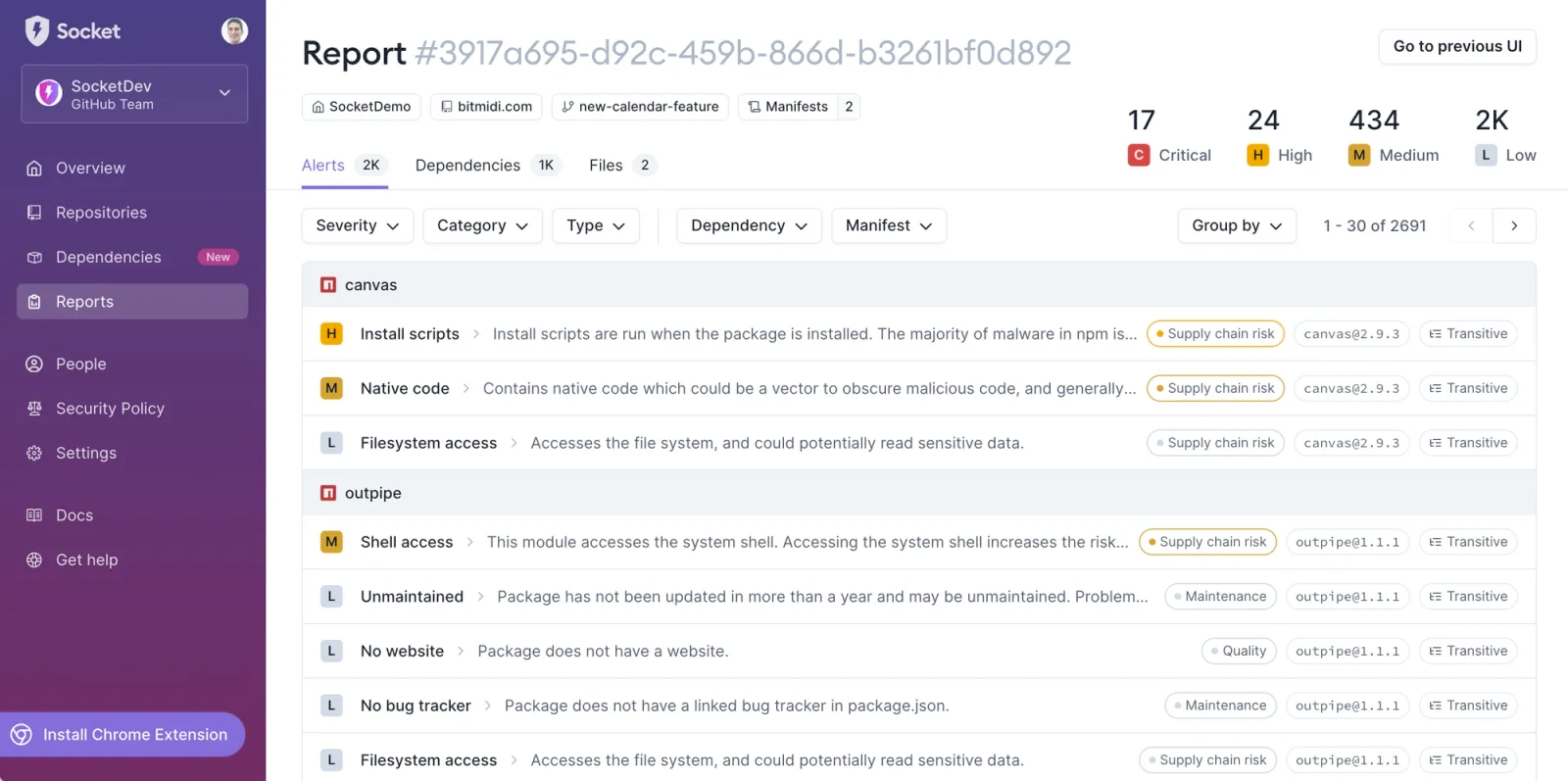Expand the Unmaintained alert chevron
Screen dimensions: 1568x781
[480, 597]
